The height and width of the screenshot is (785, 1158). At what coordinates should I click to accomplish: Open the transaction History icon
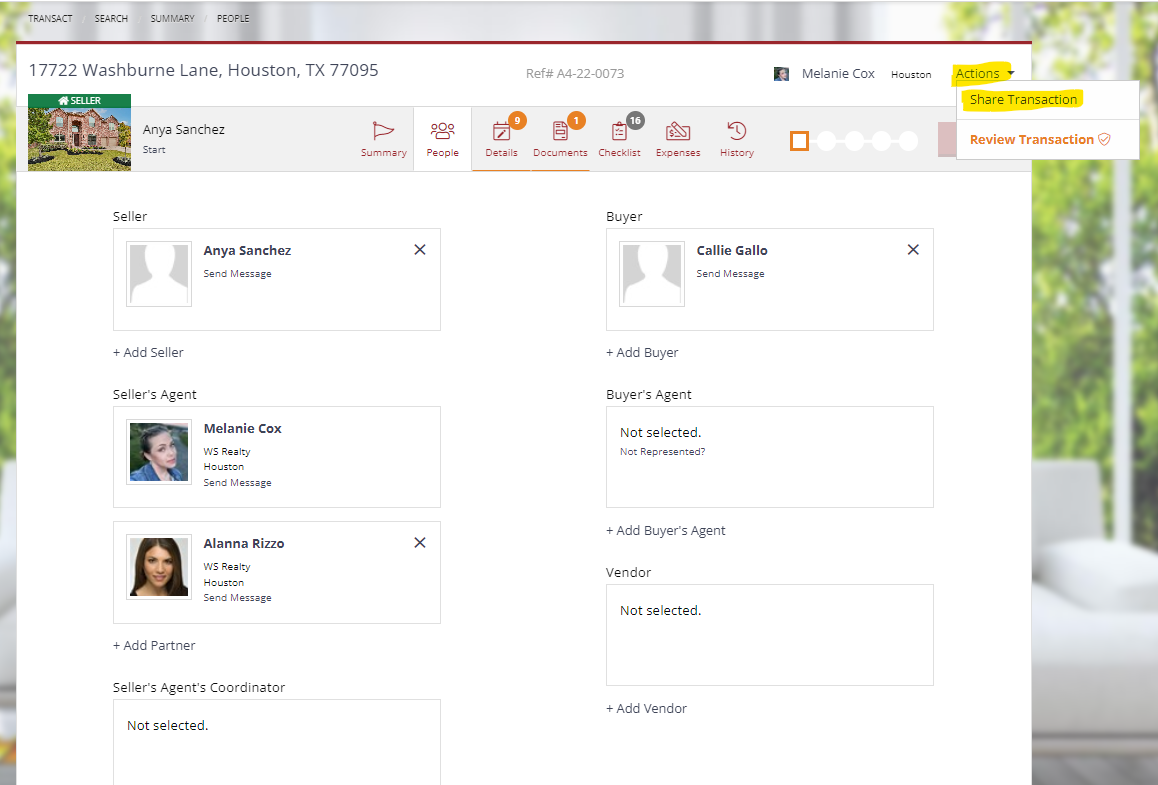pyautogui.click(x=737, y=131)
